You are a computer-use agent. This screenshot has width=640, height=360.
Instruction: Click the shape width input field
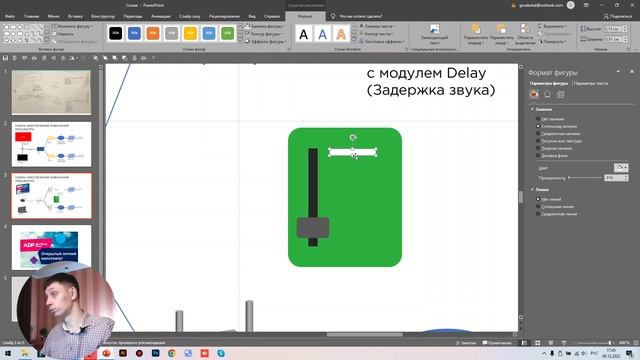coord(613,39)
